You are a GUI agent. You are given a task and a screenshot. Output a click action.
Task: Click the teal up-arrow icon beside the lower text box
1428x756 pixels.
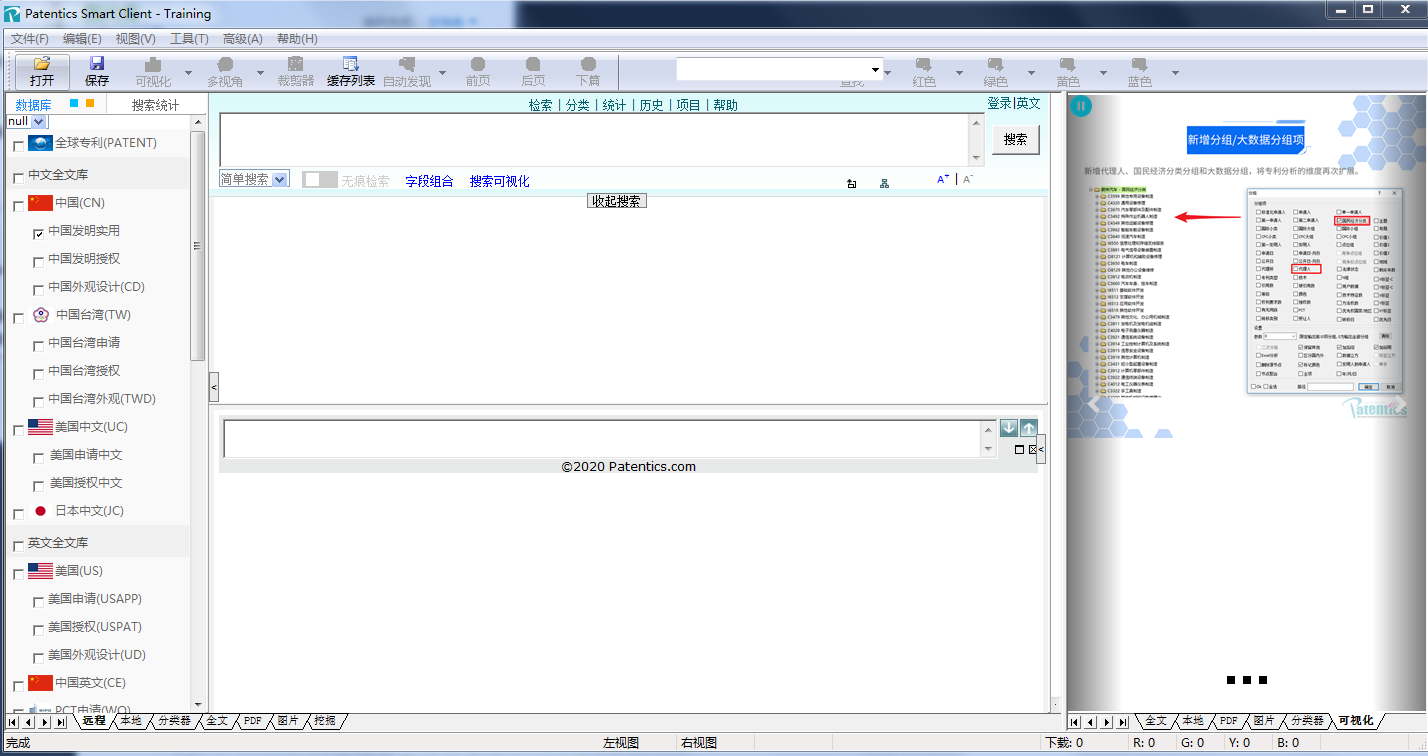pyautogui.click(x=1028, y=428)
